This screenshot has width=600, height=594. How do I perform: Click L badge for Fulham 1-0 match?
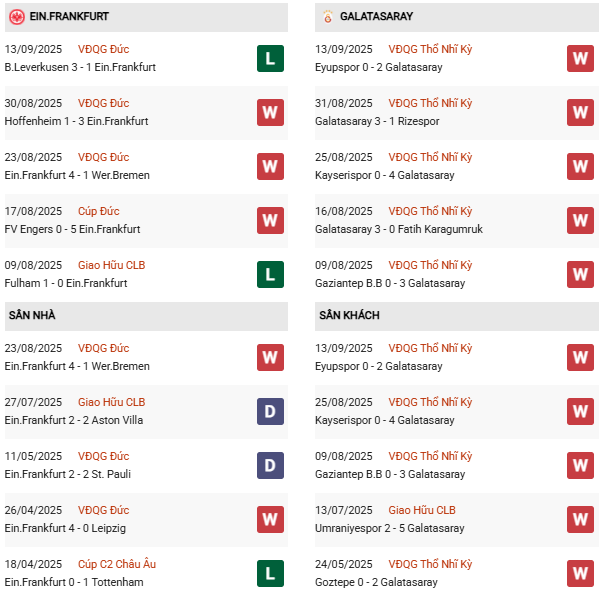coord(270,274)
